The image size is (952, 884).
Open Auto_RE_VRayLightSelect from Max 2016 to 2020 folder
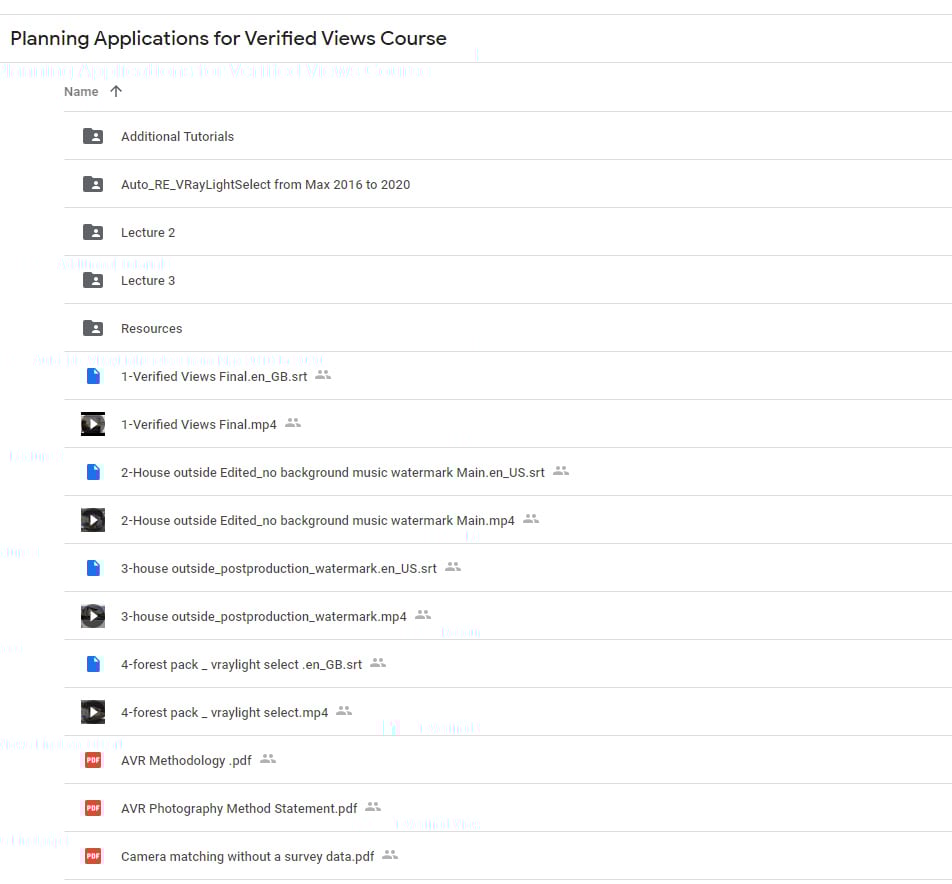coord(265,184)
